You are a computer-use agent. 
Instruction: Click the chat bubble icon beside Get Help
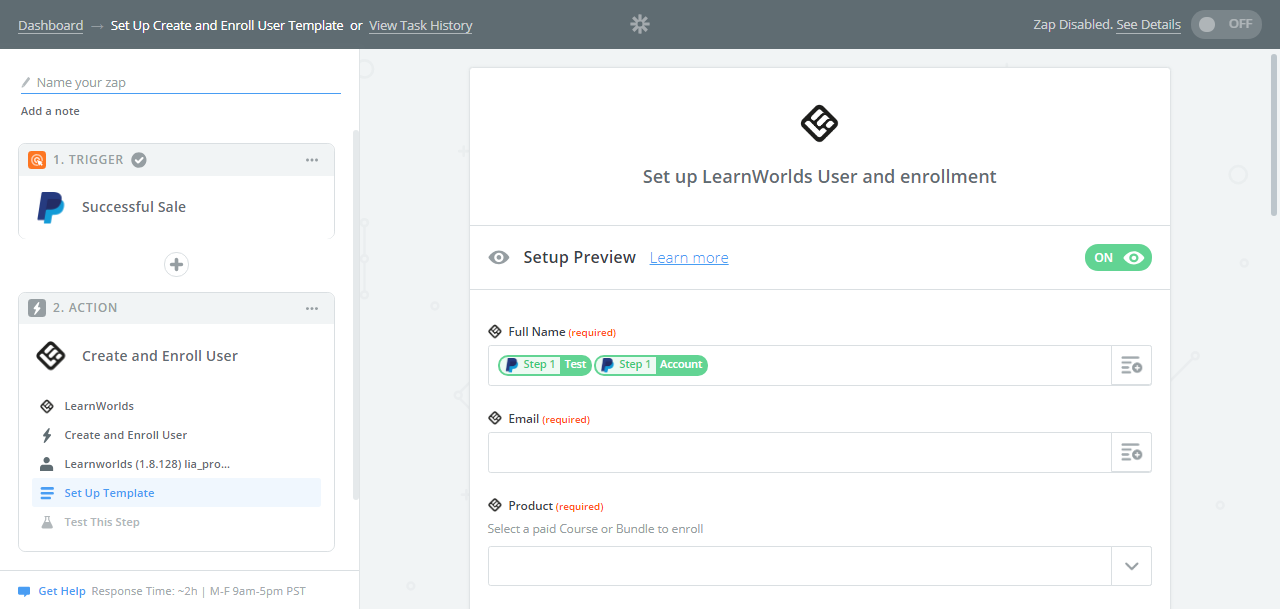(x=24, y=591)
